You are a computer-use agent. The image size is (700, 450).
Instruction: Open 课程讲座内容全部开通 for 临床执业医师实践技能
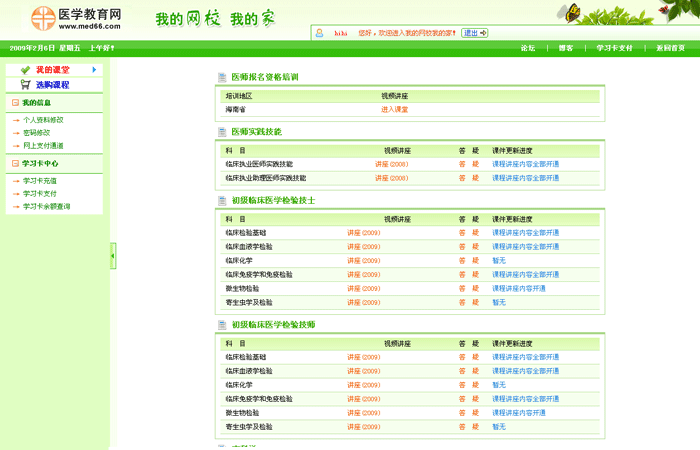525,164
